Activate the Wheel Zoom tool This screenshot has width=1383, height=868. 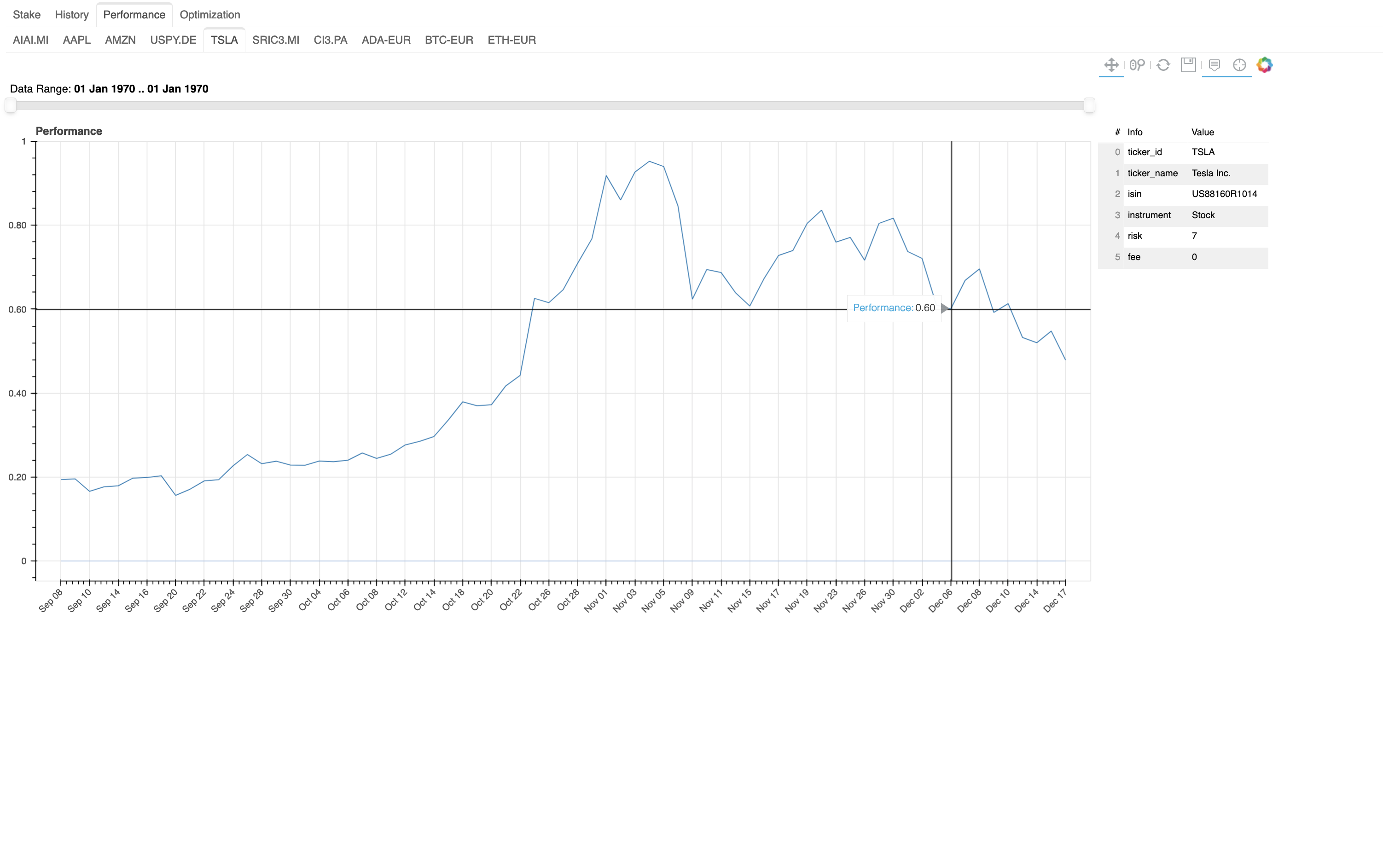click(x=1137, y=65)
